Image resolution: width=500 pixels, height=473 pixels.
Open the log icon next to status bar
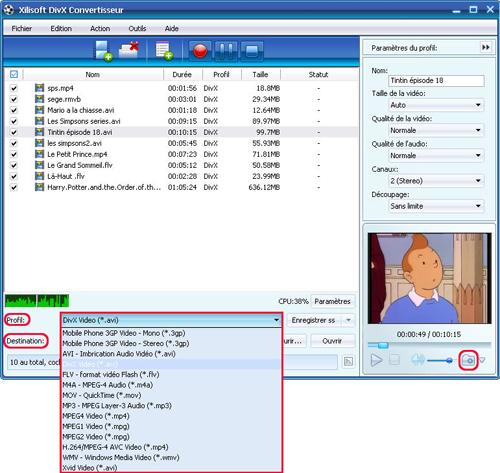coord(348,362)
